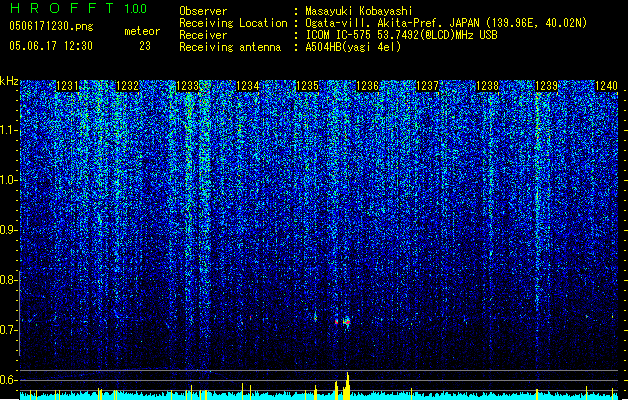Viewport: 629px width, 400px height.
Task: Click the Receiving antenna label
Action: [230, 47]
